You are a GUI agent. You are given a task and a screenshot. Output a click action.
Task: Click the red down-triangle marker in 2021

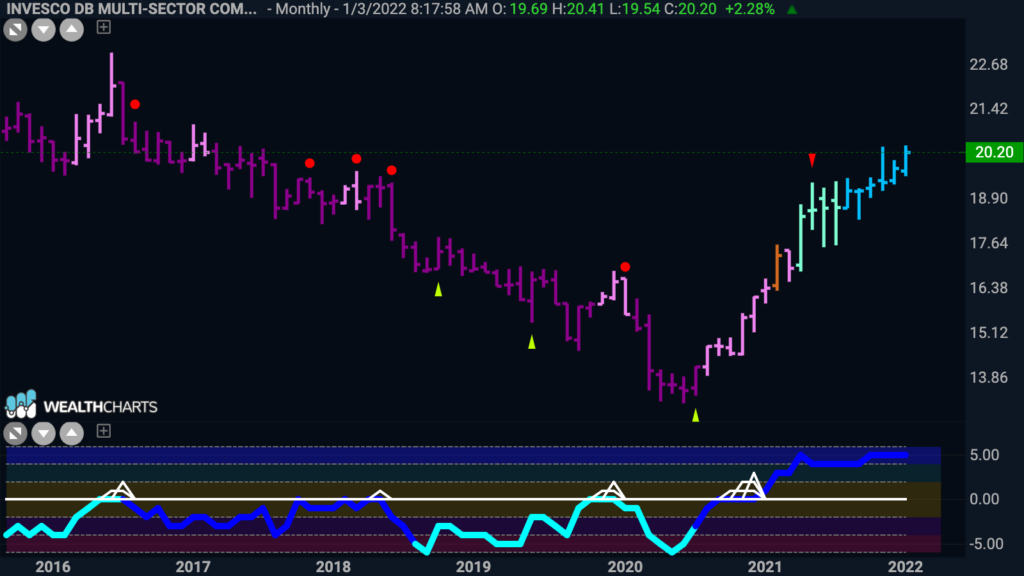pyautogui.click(x=812, y=160)
